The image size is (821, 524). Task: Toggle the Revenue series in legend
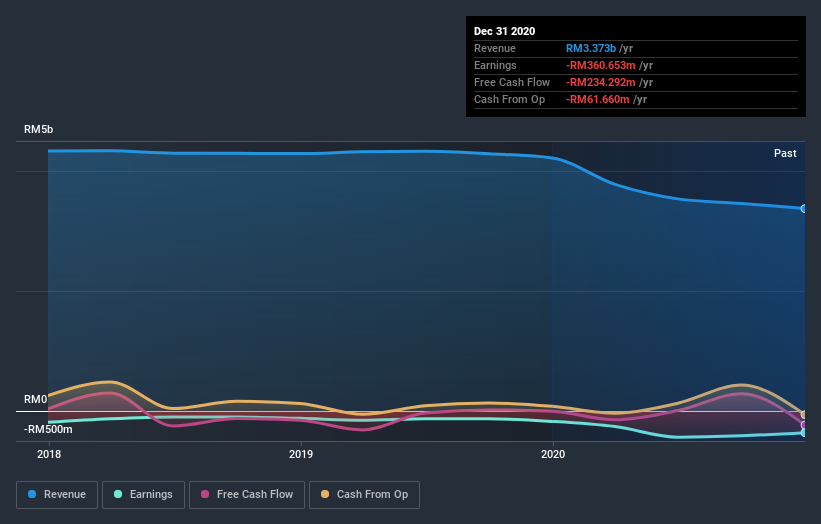(x=57, y=495)
